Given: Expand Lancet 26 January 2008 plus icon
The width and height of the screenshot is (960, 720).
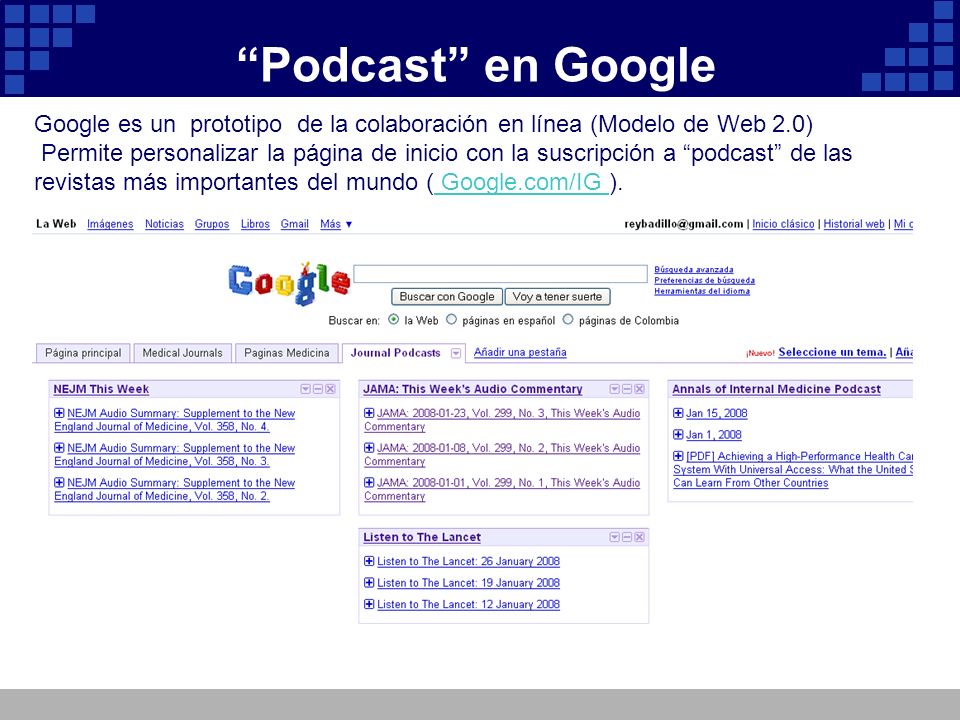Looking at the screenshot, I should pyautogui.click(x=369, y=561).
